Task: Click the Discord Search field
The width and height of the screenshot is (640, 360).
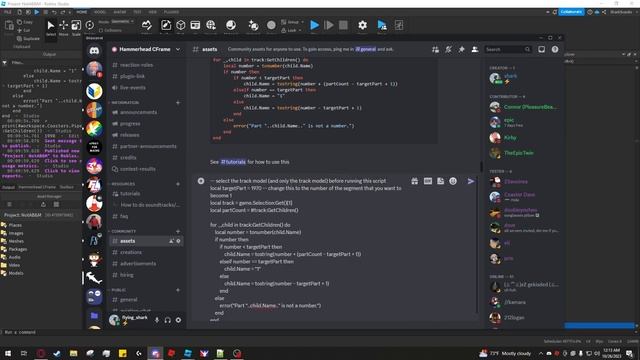Action: click(x=508, y=49)
